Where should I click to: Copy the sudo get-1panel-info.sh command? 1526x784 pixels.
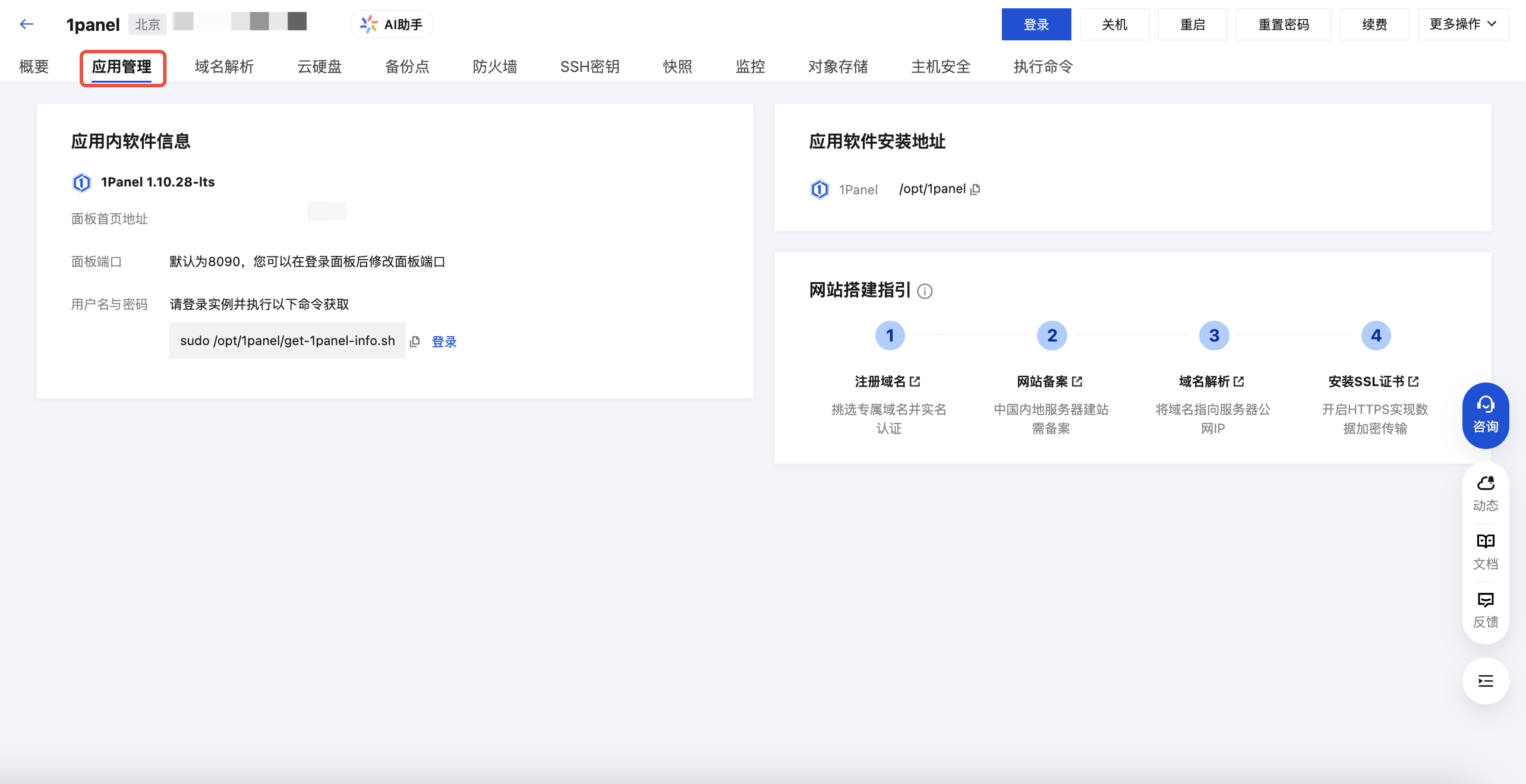tap(415, 341)
